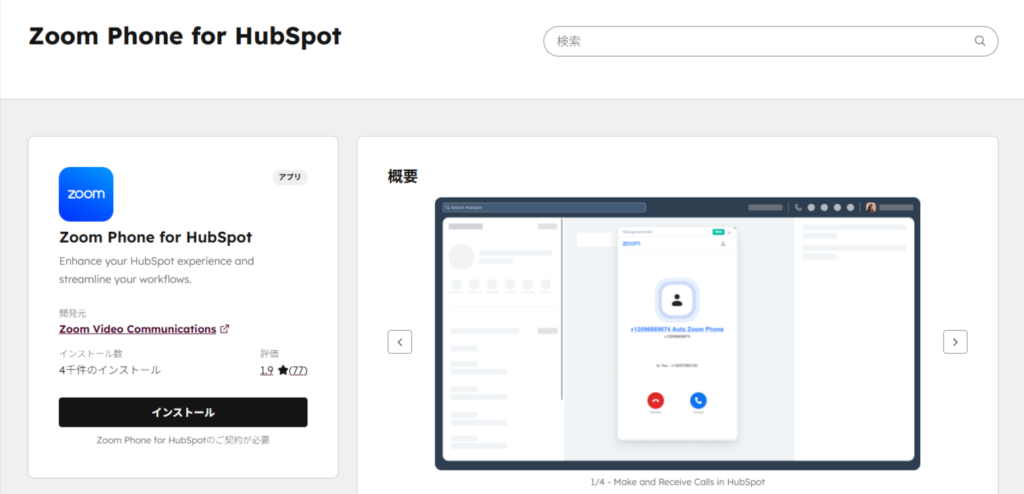This screenshot has width=1024, height=494.
Task: Click the 概要 heading
Action: tap(402, 176)
